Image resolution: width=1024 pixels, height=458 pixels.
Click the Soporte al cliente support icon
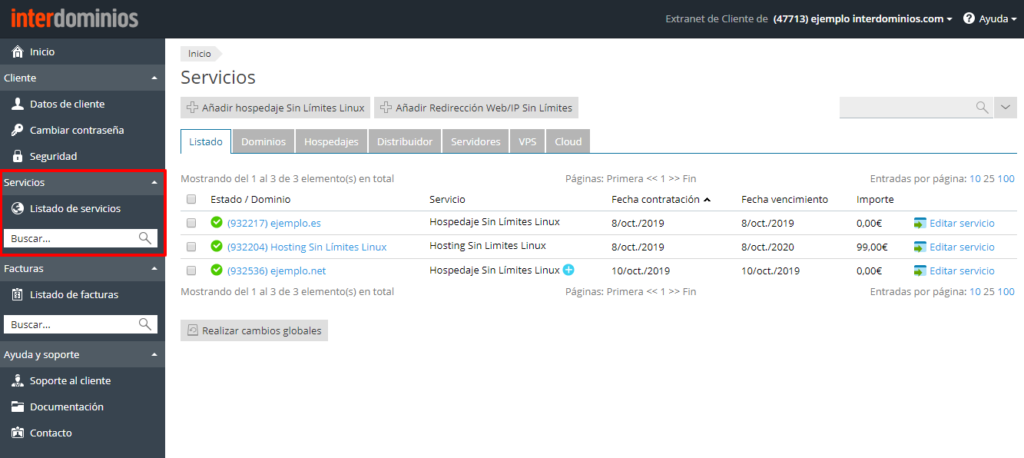point(18,381)
